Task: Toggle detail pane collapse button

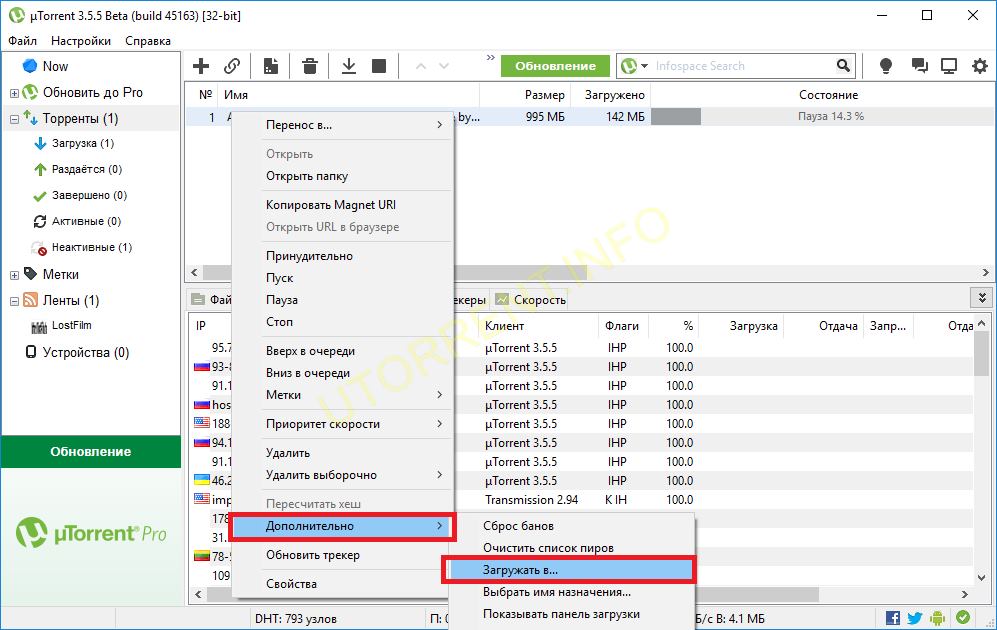Action: tap(982, 298)
